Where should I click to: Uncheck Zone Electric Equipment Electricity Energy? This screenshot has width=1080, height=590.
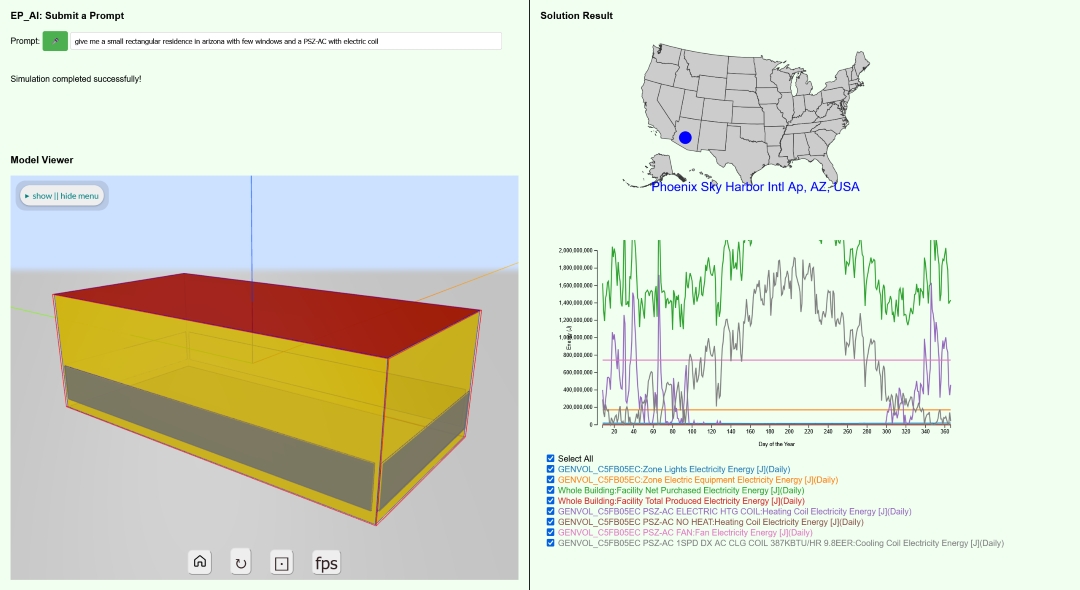pos(551,480)
